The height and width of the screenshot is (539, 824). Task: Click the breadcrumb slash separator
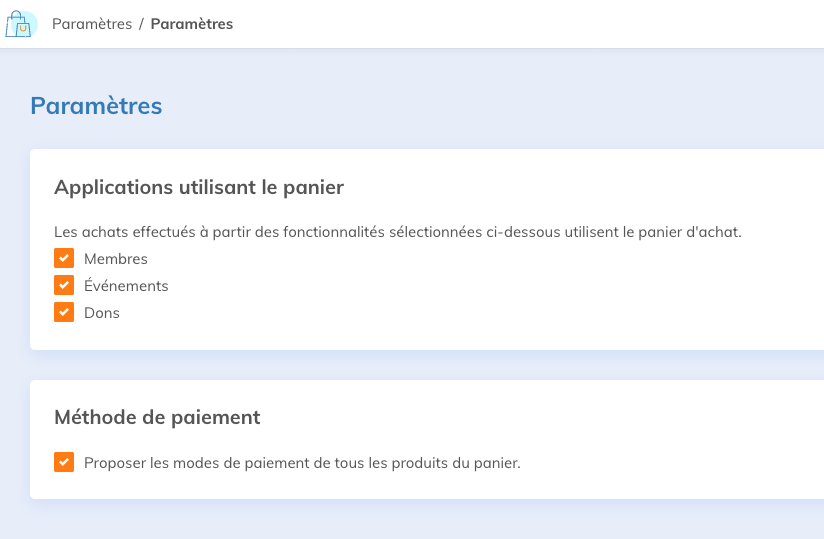coord(141,24)
